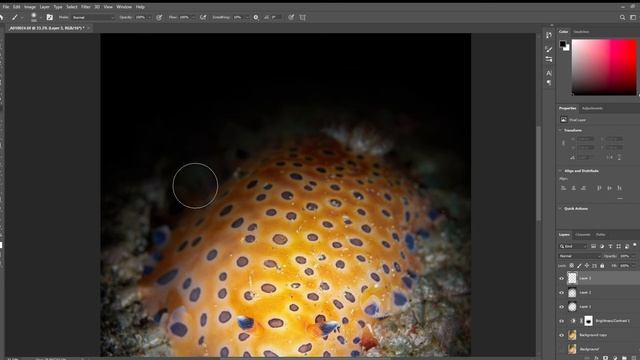This screenshot has width=640, height=360.
Task: Open the Brush tool preset picker icon
Action: pyautogui.click(x=15, y=17)
